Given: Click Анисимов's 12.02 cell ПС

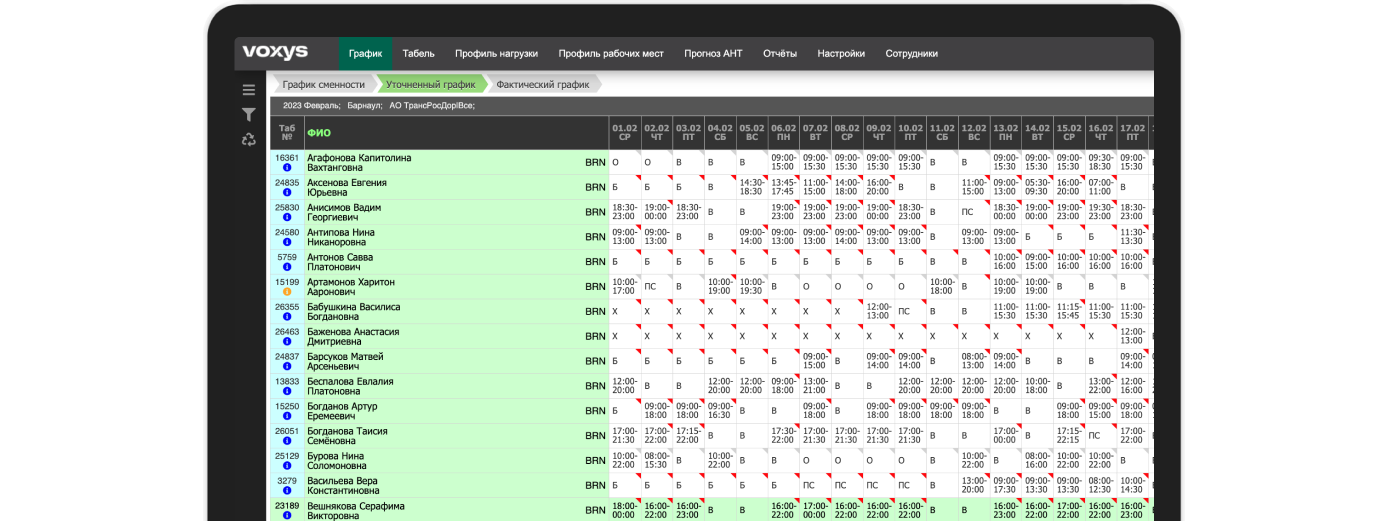Looking at the screenshot, I should click(974, 212).
